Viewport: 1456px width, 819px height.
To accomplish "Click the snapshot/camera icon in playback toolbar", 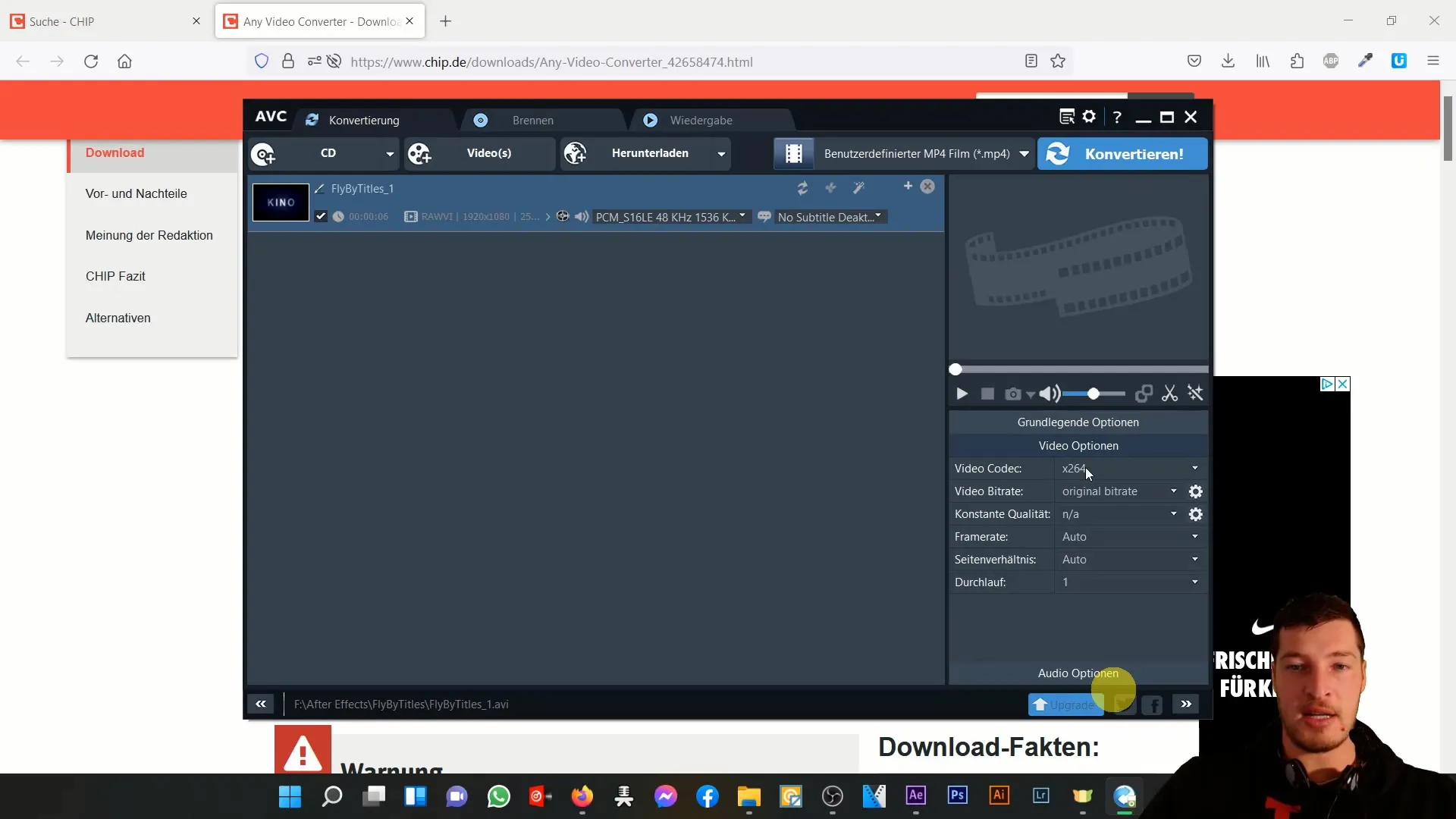I will (1012, 393).
